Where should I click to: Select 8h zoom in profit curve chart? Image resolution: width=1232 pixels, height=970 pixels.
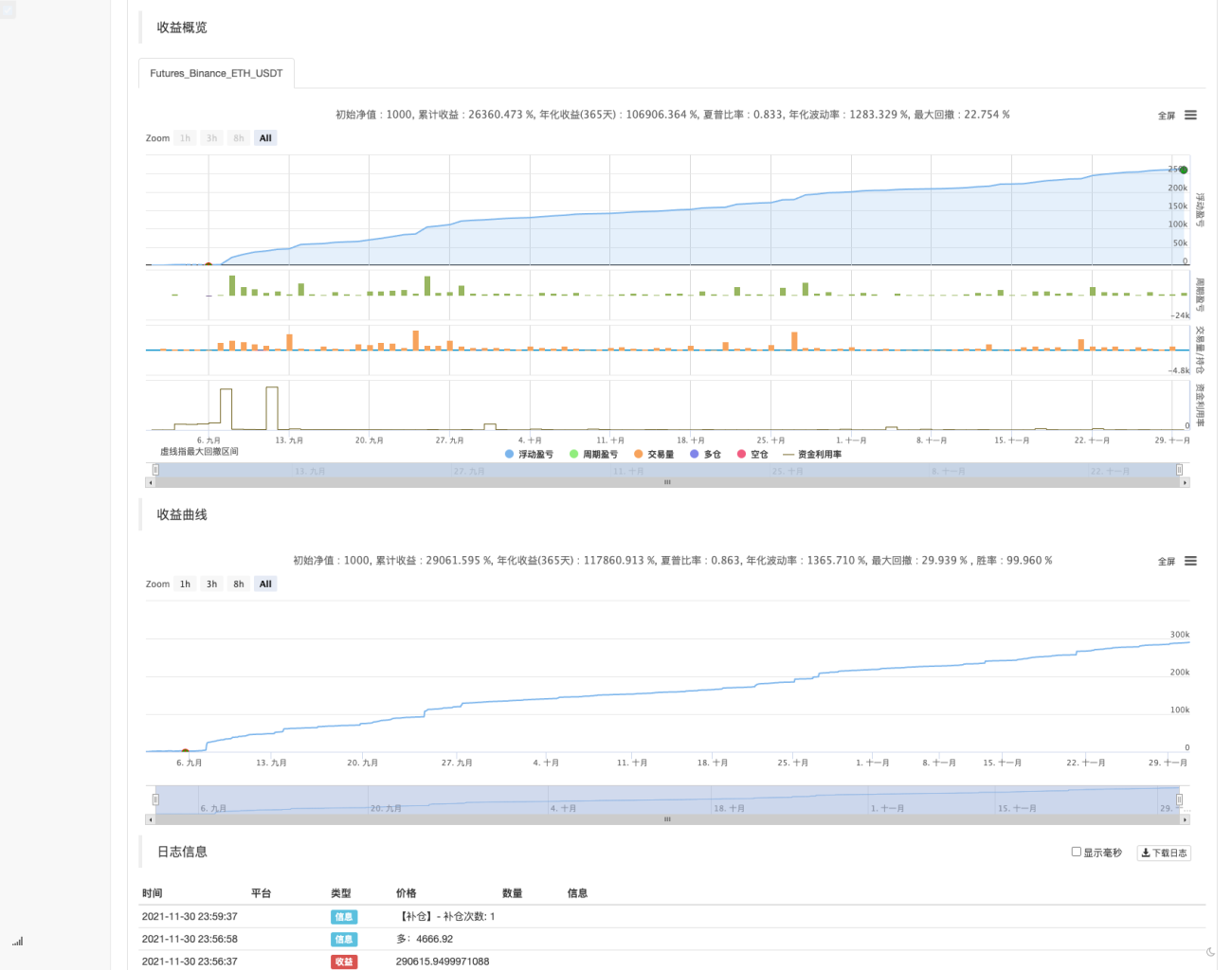pos(239,584)
